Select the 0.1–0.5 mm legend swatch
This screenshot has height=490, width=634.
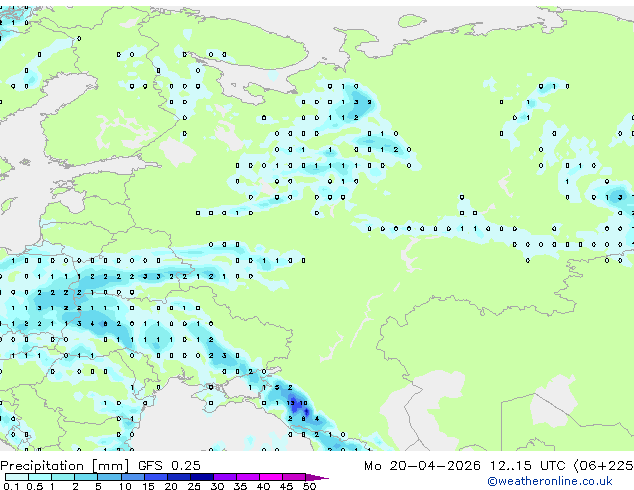click(17, 477)
